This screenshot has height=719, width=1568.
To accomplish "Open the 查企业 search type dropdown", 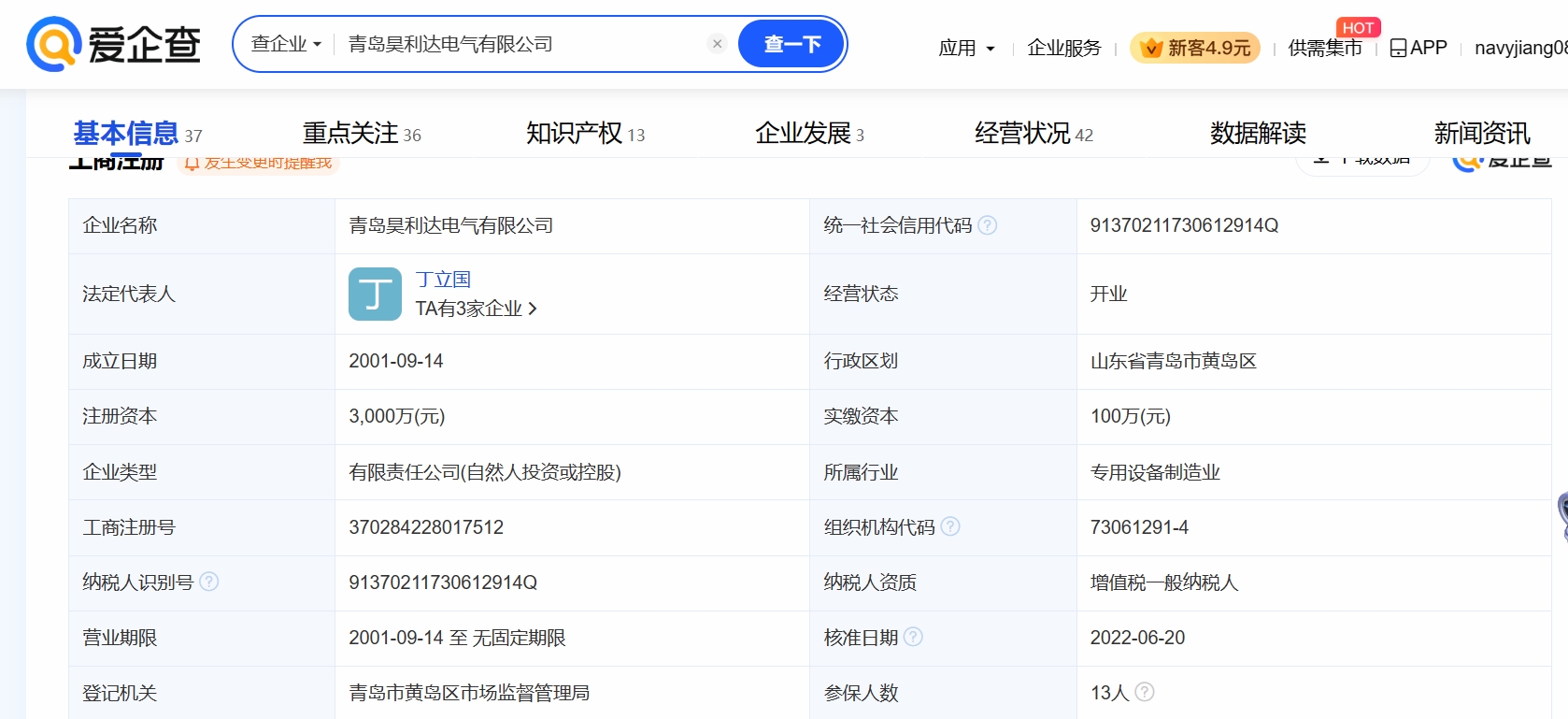I will coord(286,44).
